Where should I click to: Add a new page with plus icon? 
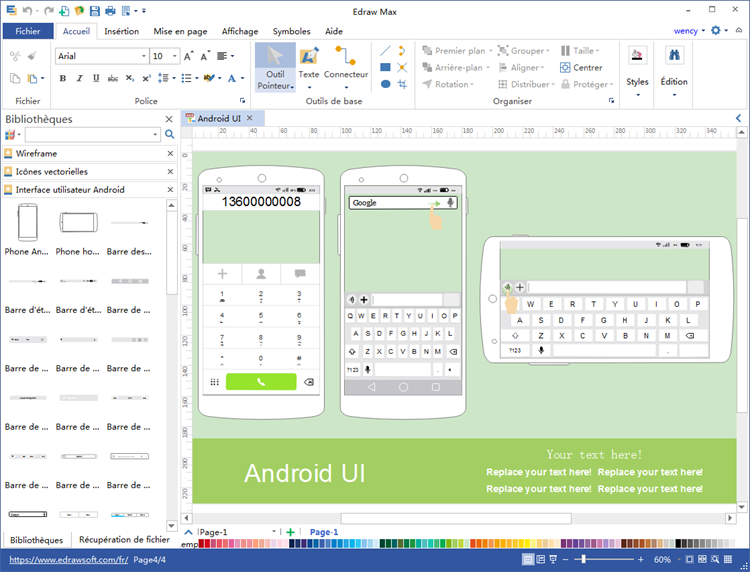click(x=290, y=532)
